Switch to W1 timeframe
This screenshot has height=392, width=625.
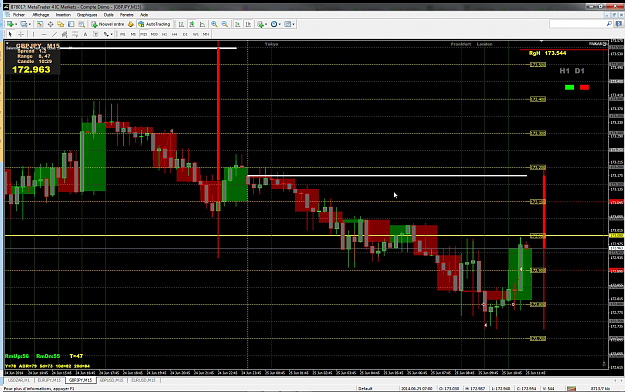click(x=196, y=34)
